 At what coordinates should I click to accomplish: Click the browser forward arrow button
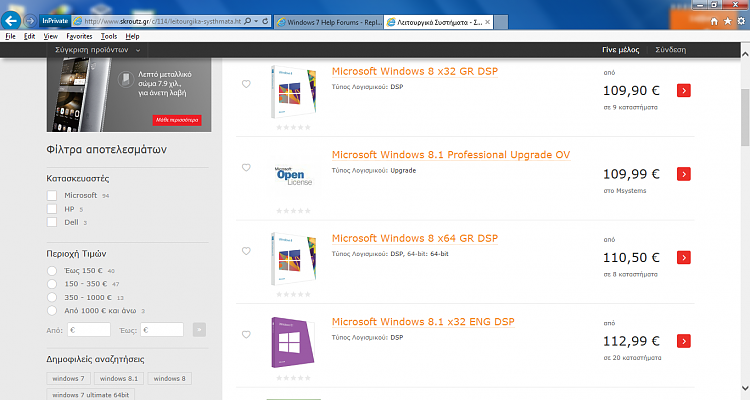(30, 21)
